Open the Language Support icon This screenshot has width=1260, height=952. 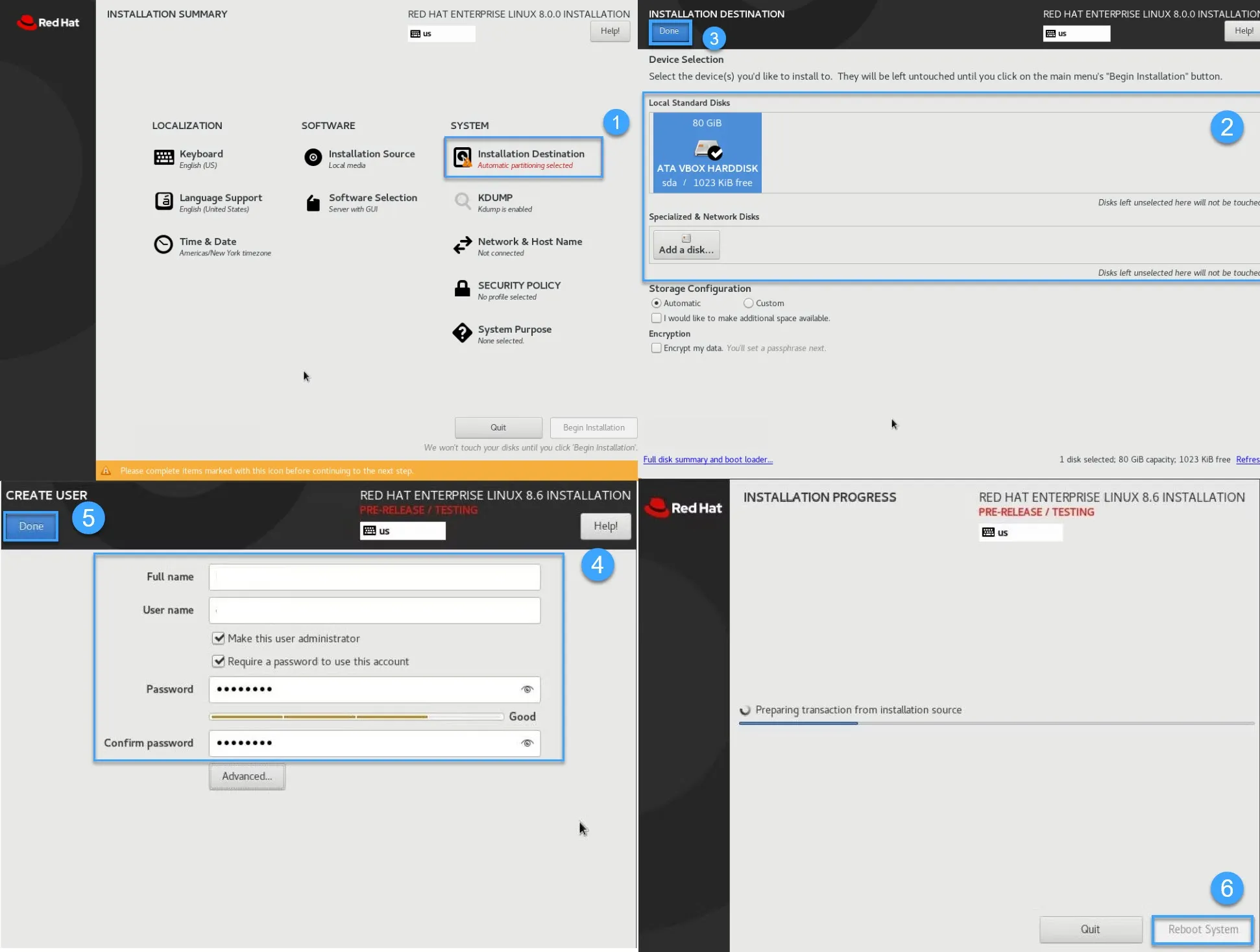click(164, 202)
